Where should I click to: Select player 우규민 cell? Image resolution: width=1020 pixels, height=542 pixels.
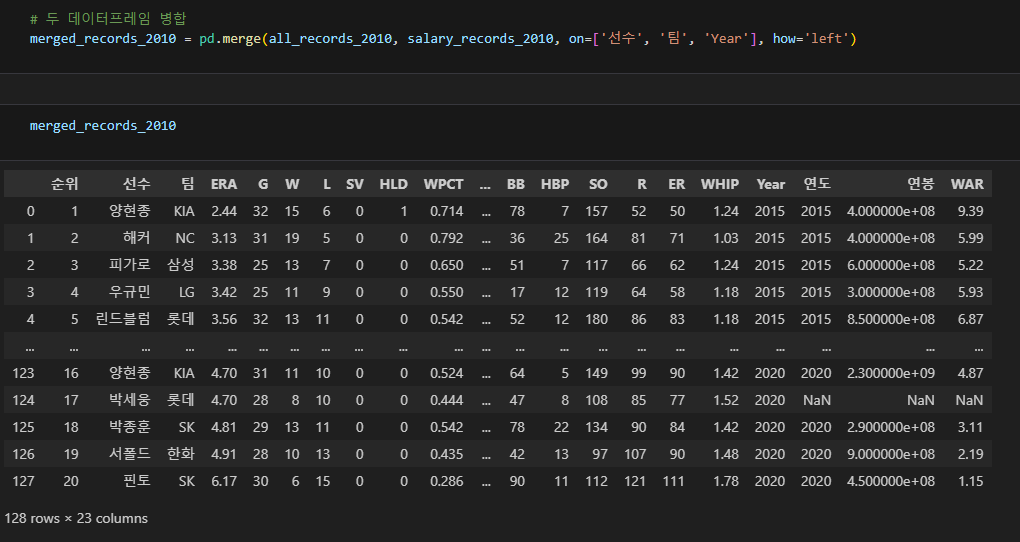129,292
